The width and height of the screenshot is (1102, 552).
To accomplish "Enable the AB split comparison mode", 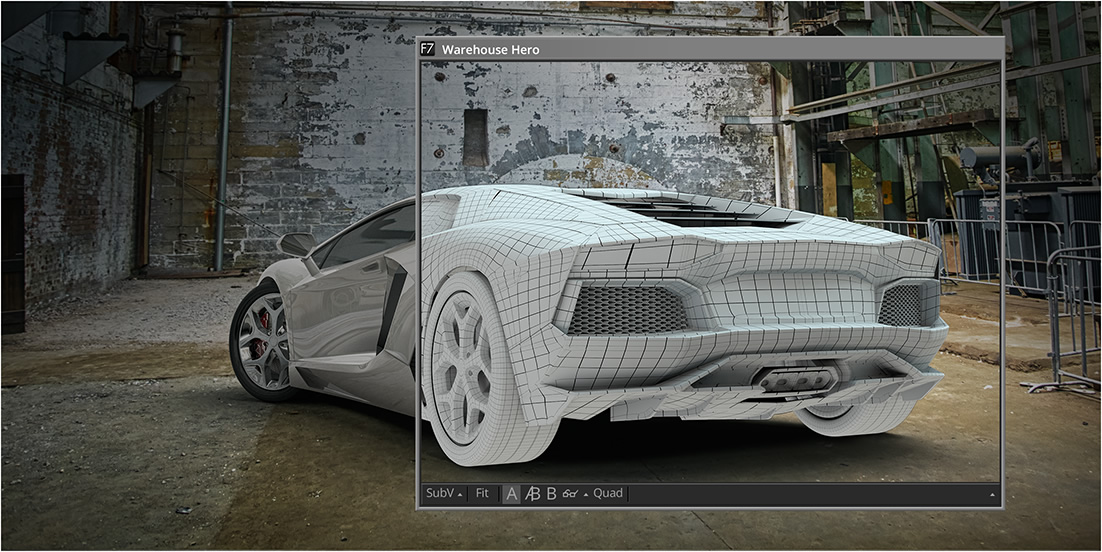I will pos(532,494).
